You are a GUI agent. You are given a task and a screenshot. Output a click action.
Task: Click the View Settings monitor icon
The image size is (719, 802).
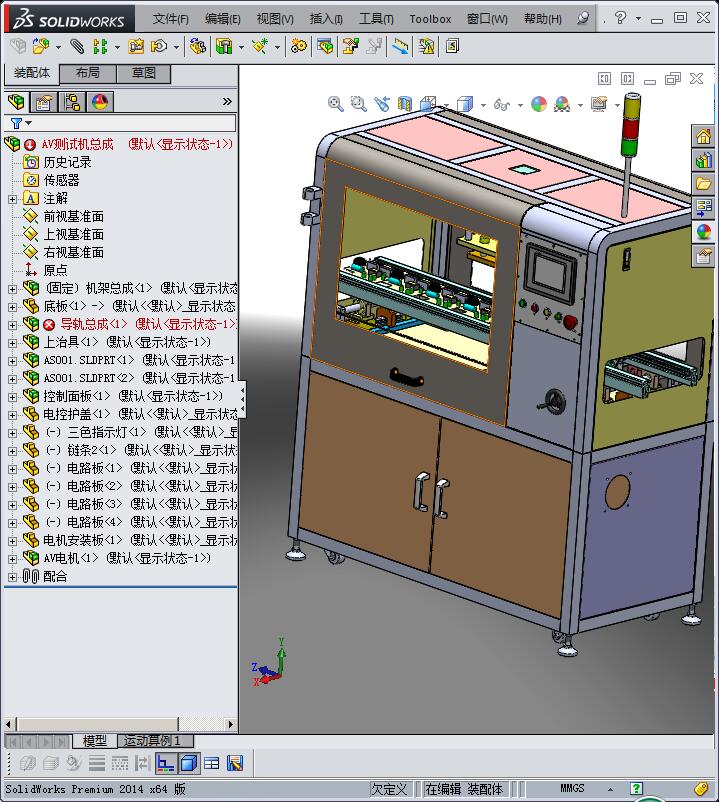[598, 104]
